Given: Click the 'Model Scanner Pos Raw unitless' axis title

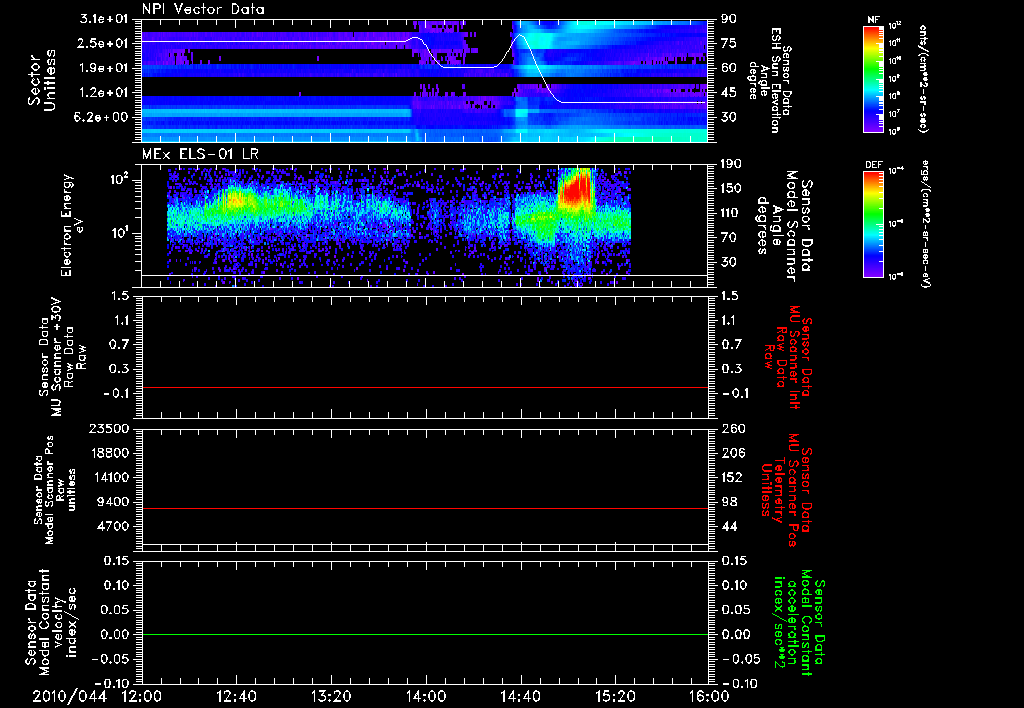Looking at the screenshot, I should click(55, 490).
